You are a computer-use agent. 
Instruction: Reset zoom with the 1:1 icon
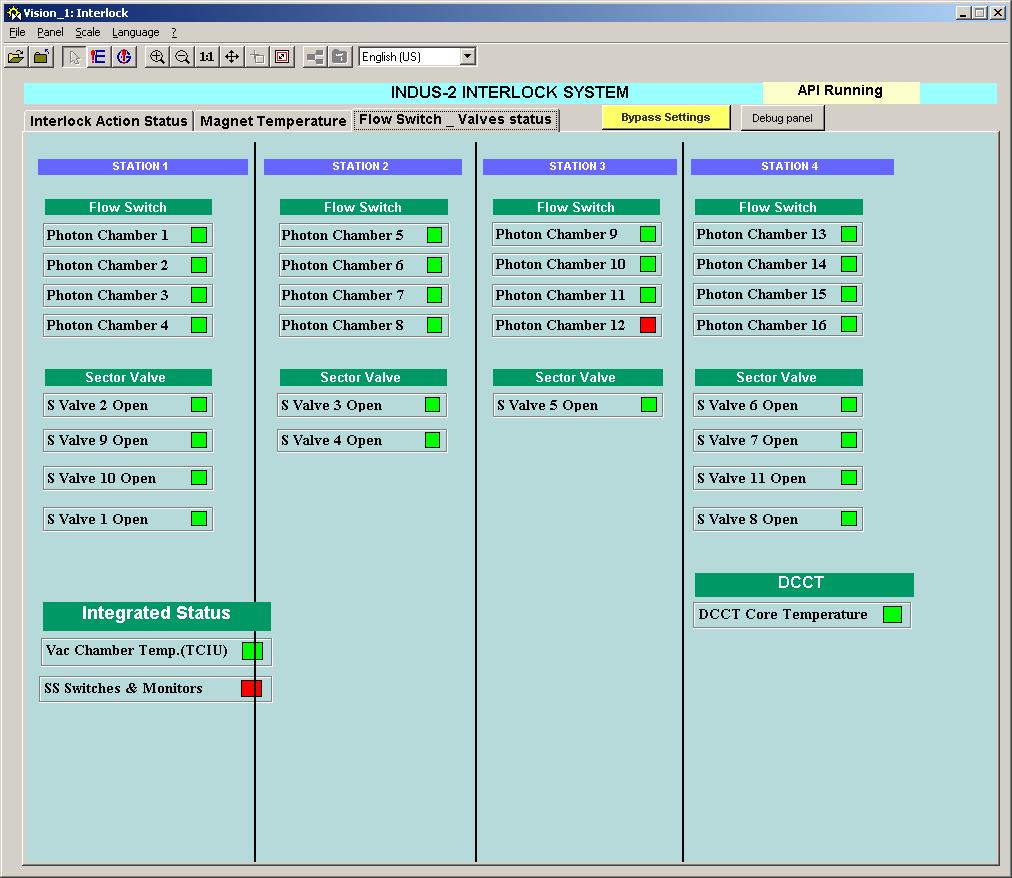tap(207, 57)
